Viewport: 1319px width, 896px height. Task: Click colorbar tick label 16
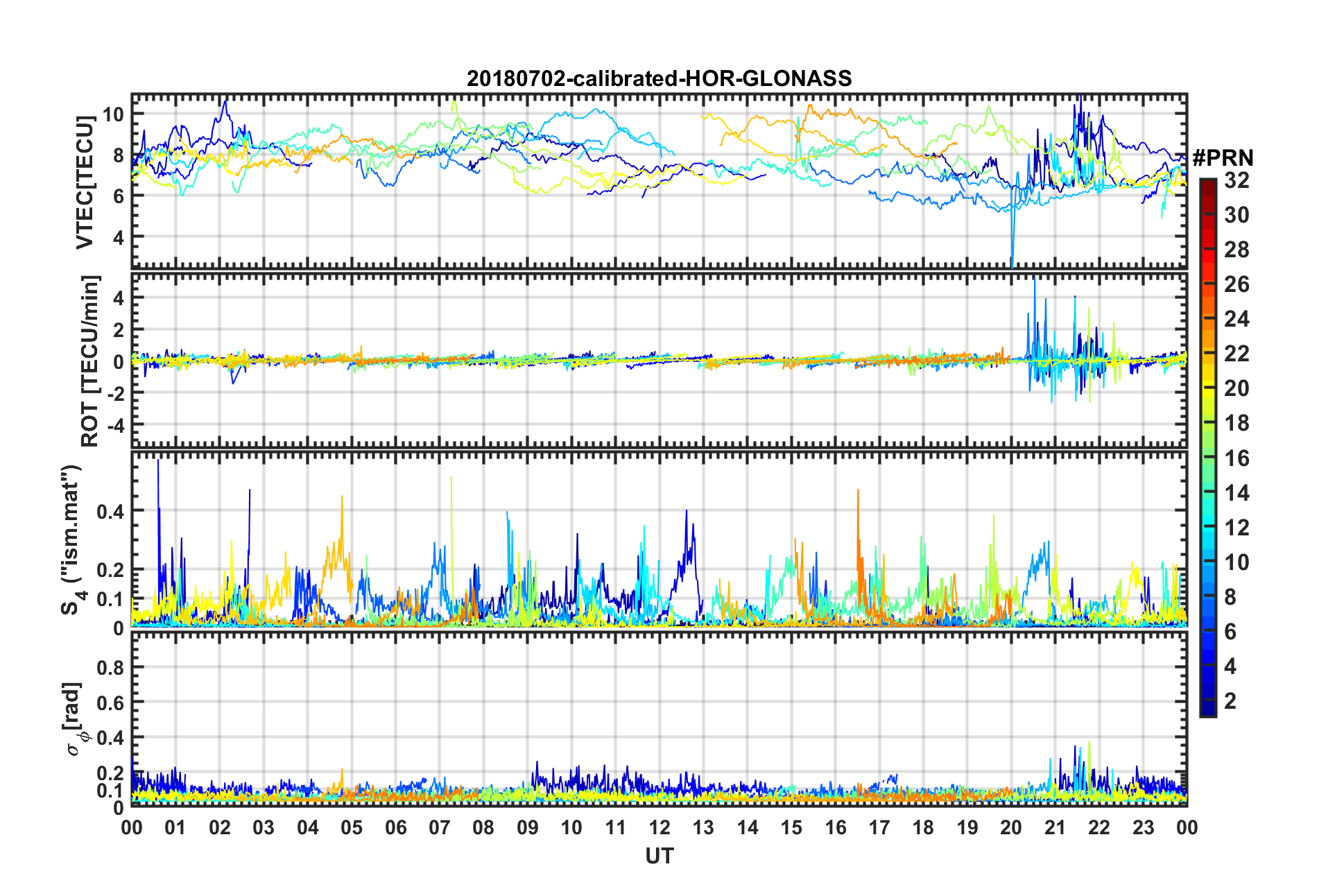coord(1236,458)
